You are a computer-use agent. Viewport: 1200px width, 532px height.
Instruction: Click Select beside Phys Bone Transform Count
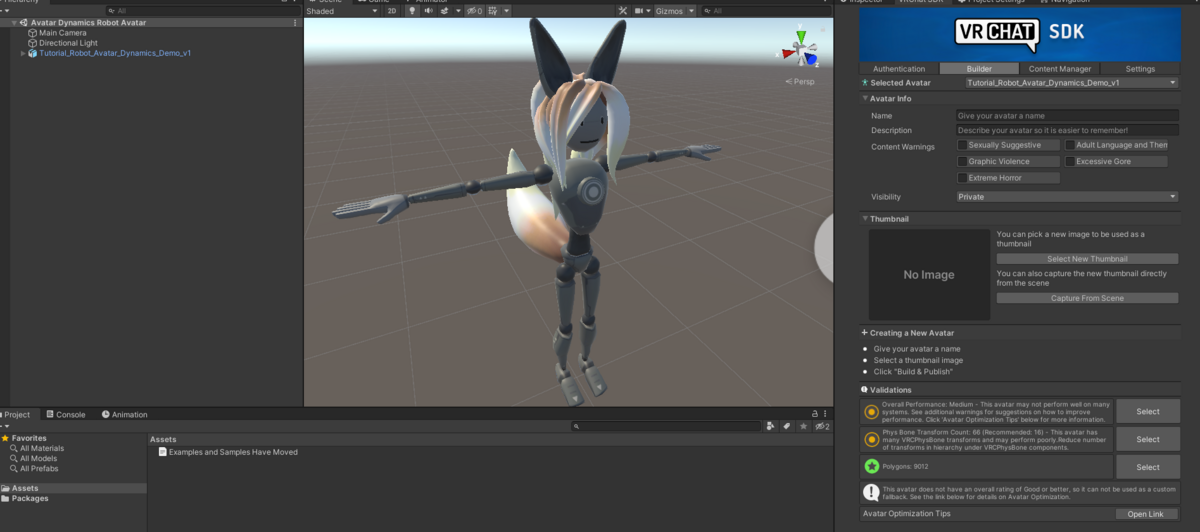[x=1148, y=439]
